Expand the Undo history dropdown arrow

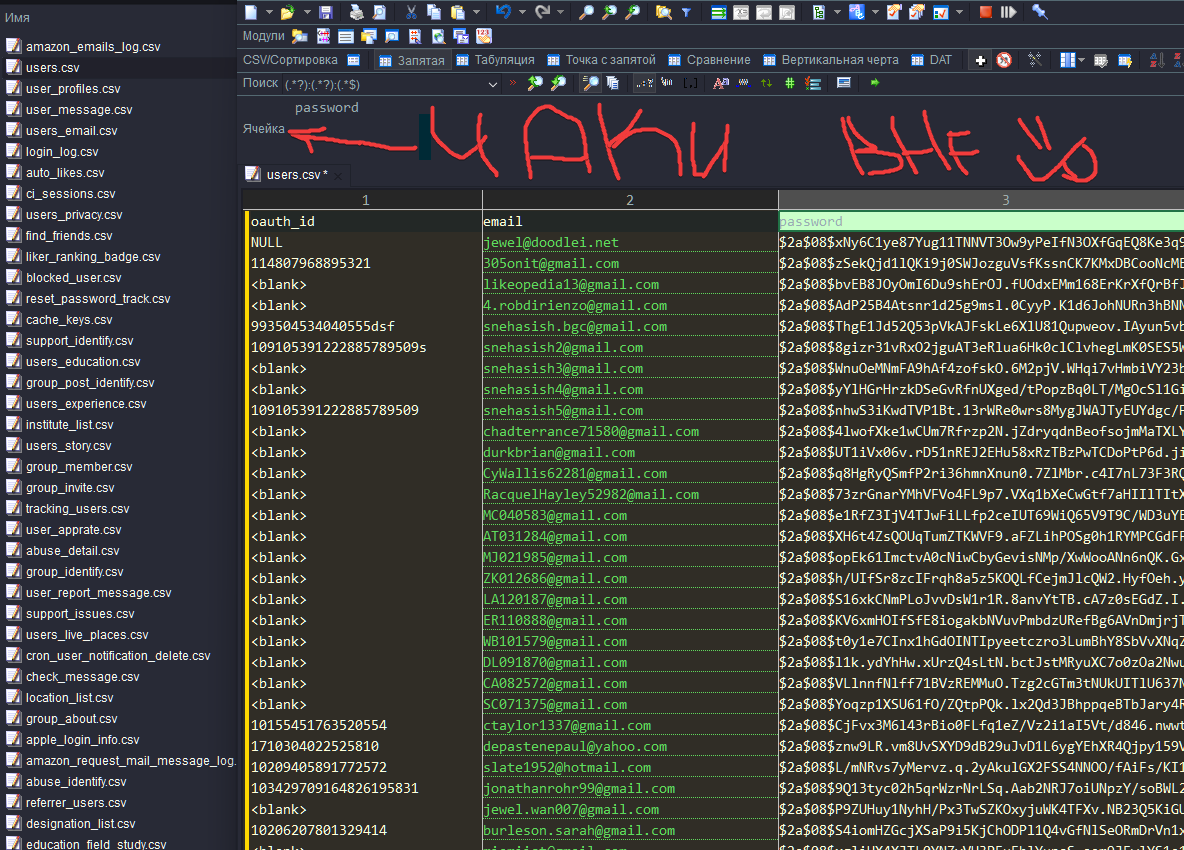521,12
